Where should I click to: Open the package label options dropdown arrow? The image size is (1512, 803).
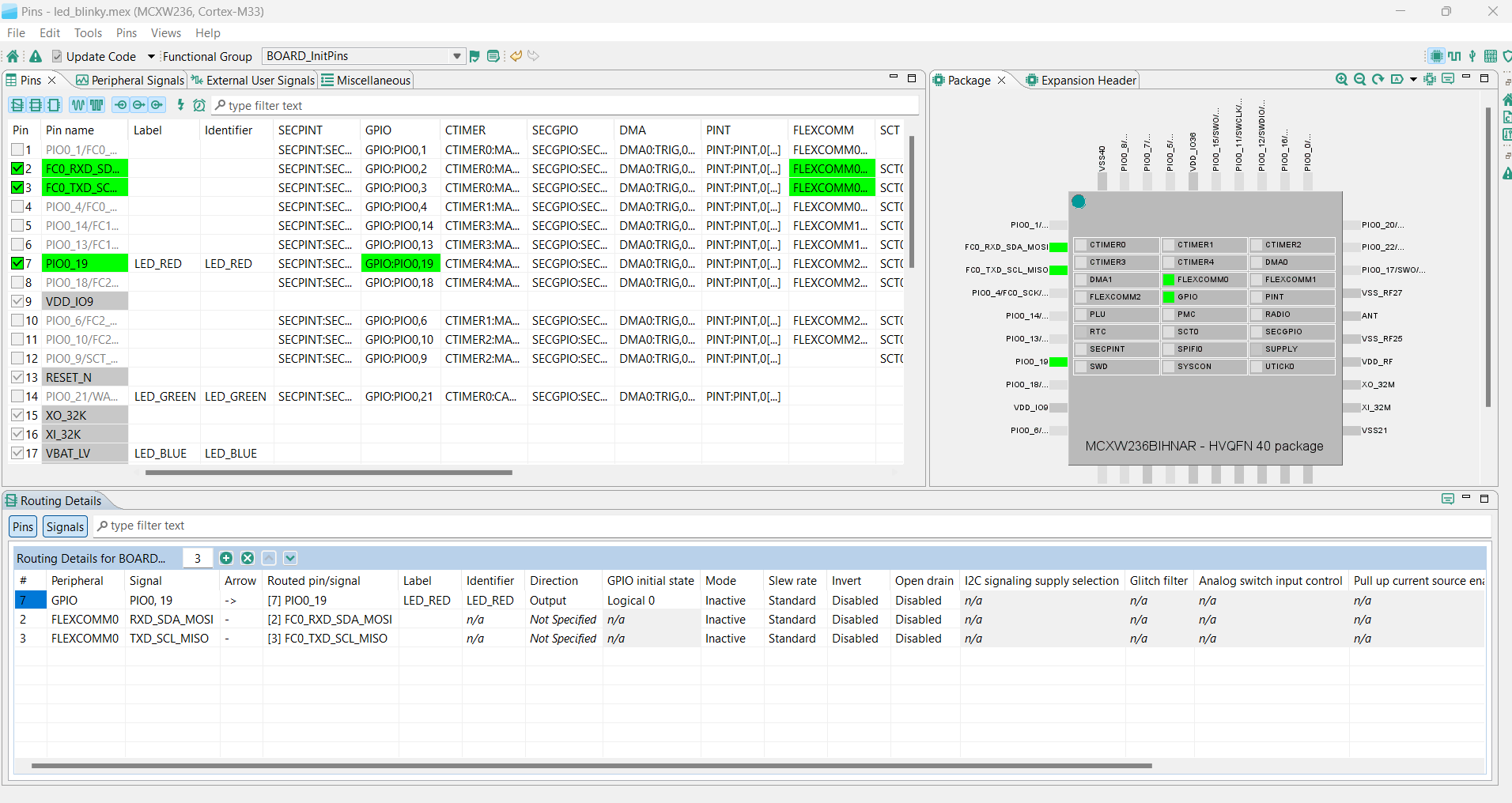[1413, 79]
